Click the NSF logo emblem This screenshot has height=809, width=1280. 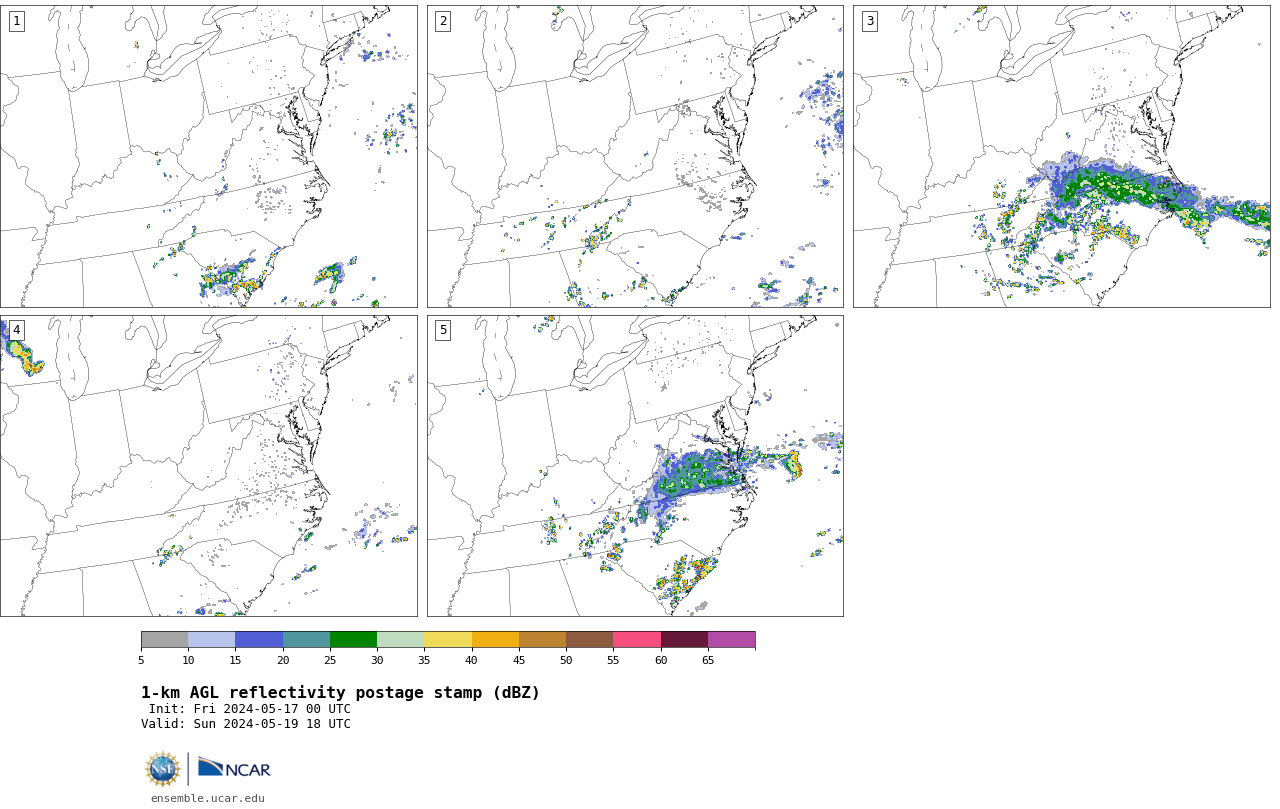[x=163, y=769]
